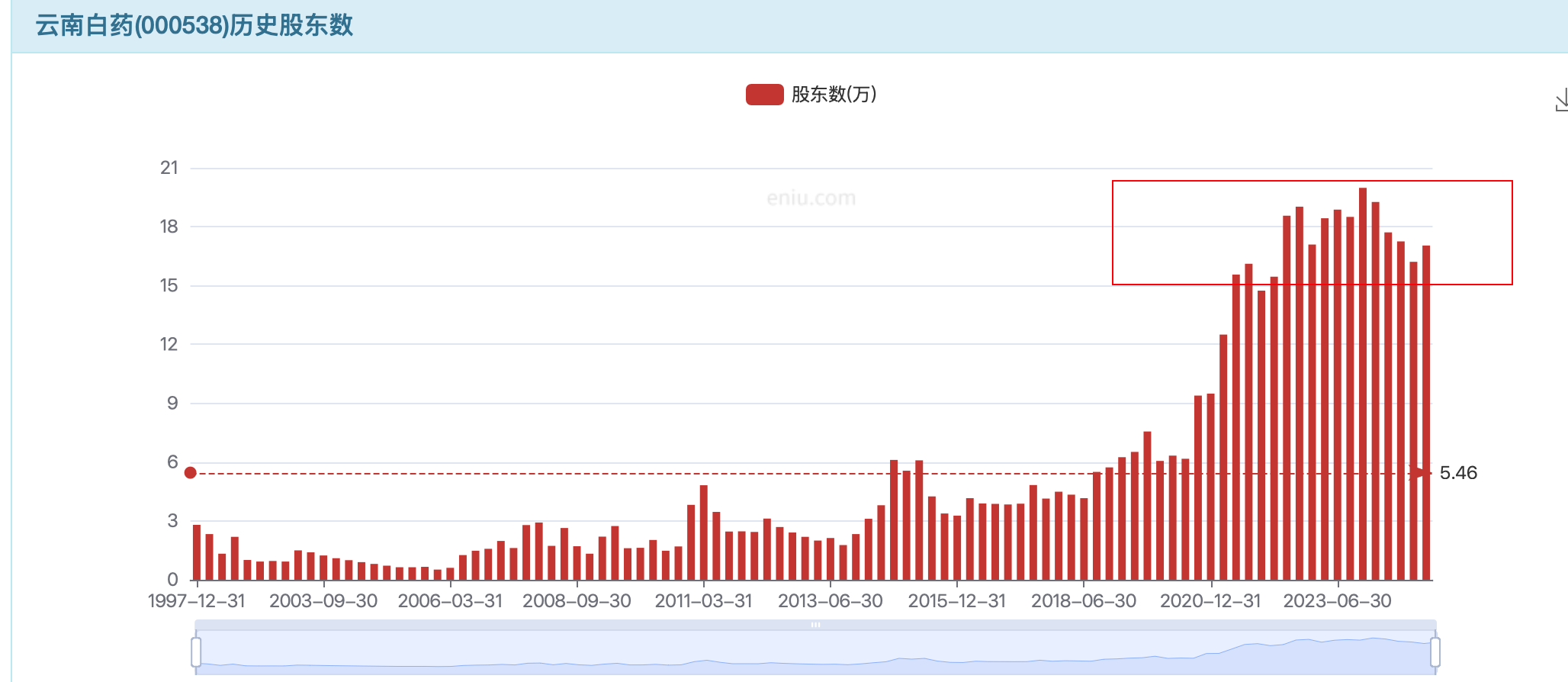1568x682 pixels.
Task: Click the tallest bar in the chart
Action: pyautogui.click(x=1363, y=384)
